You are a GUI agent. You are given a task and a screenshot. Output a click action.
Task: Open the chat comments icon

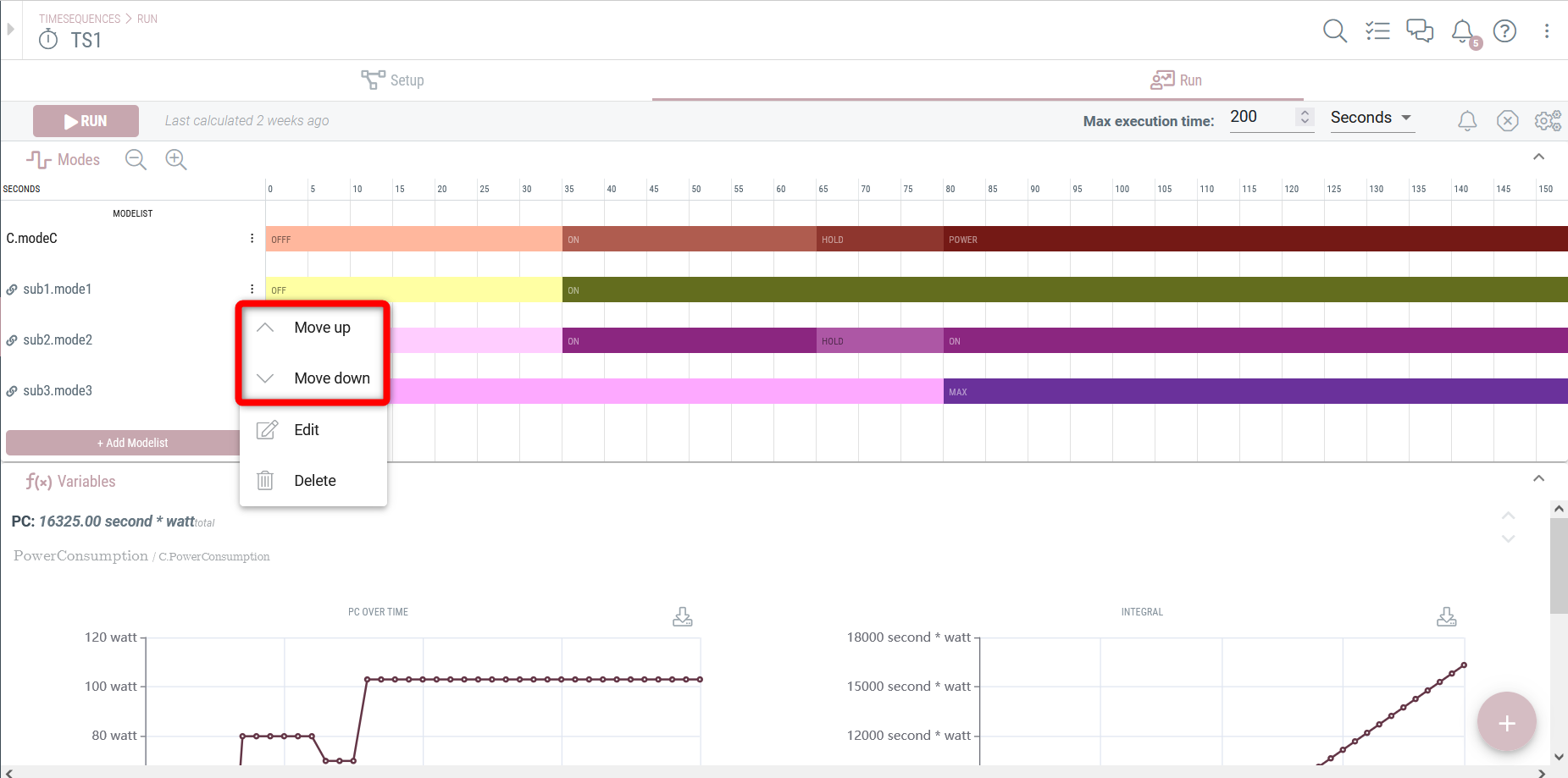pyautogui.click(x=1420, y=31)
